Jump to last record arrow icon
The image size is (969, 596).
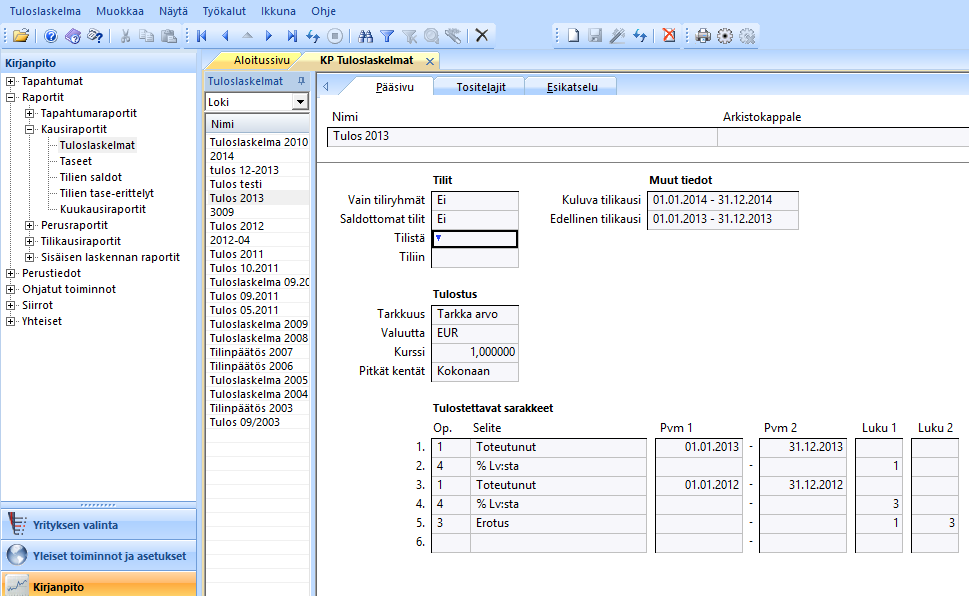[x=292, y=36]
